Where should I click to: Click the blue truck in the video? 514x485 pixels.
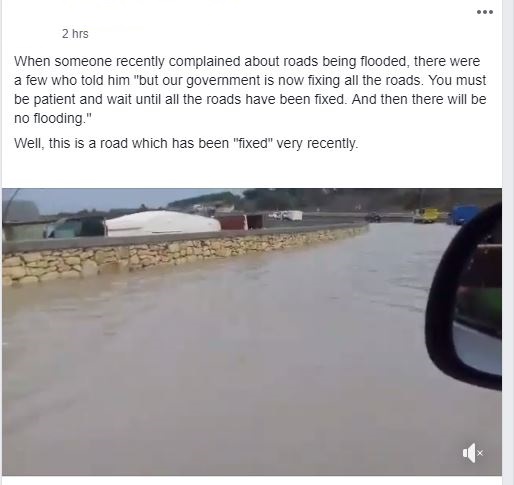(466, 214)
